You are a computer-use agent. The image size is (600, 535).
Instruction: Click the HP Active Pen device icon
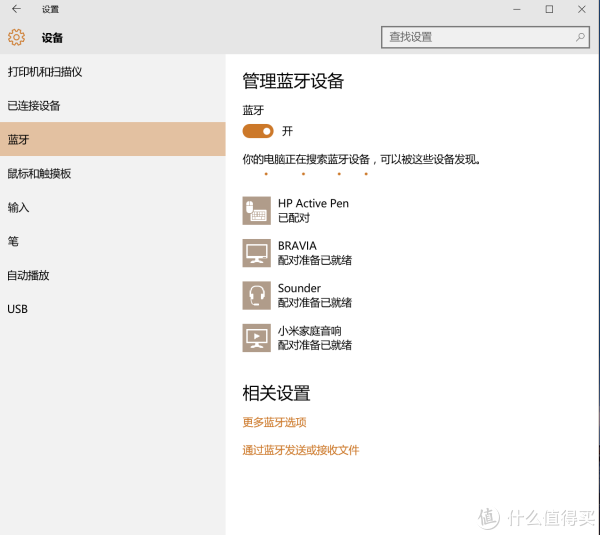pyautogui.click(x=256, y=211)
